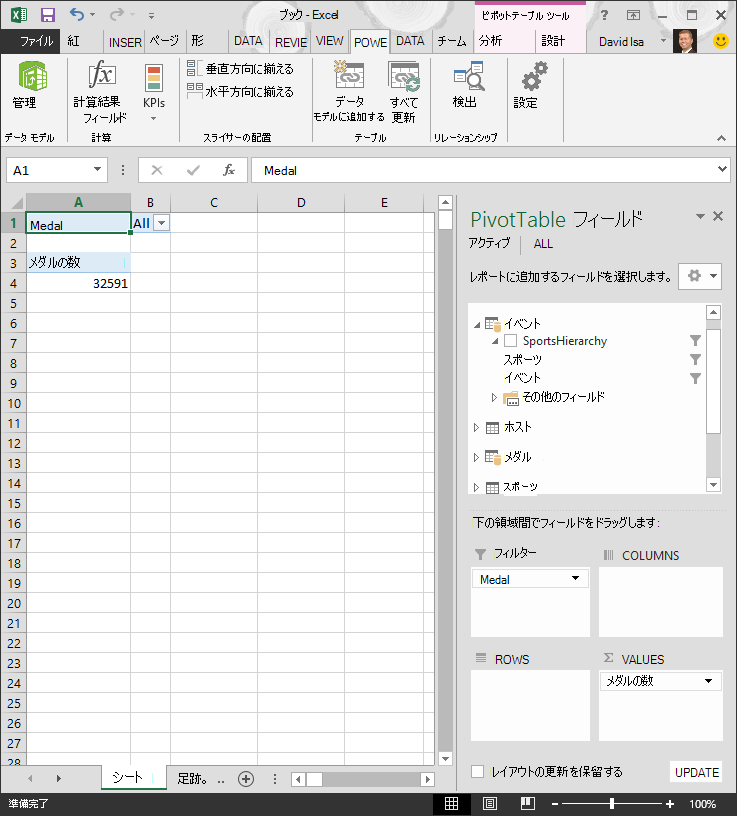Close the PivotTable Fields pane

(718, 215)
